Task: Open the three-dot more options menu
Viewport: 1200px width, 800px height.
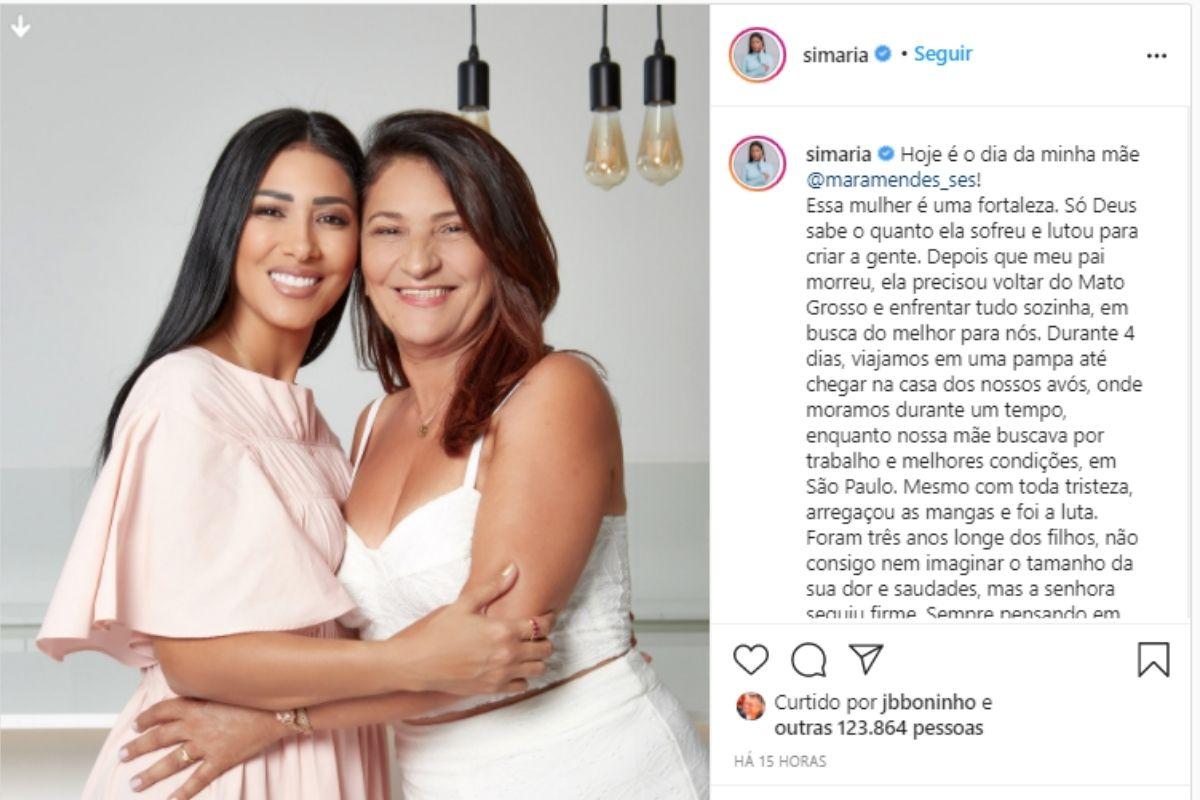Action: (1156, 56)
